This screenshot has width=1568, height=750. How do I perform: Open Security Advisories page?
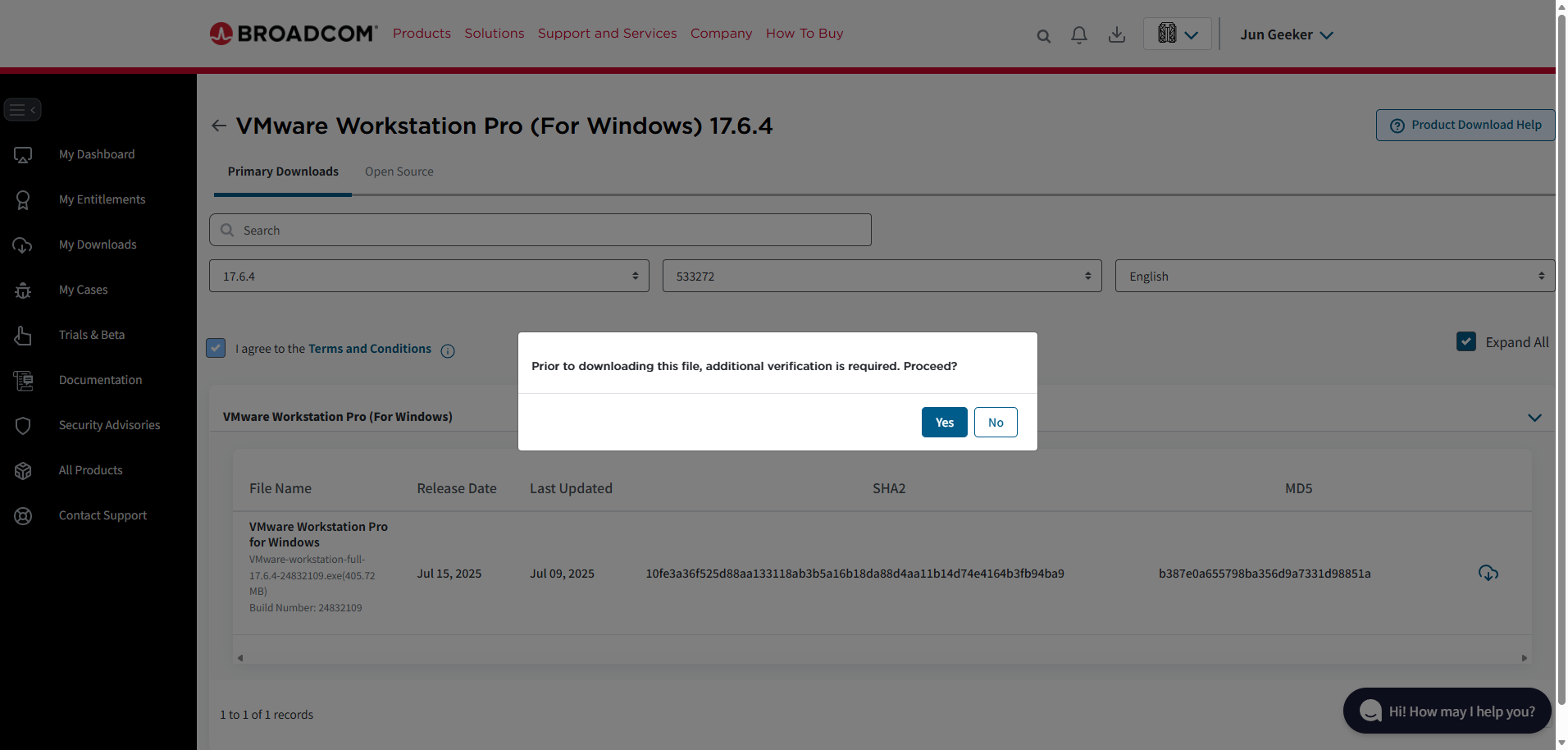click(x=109, y=425)
